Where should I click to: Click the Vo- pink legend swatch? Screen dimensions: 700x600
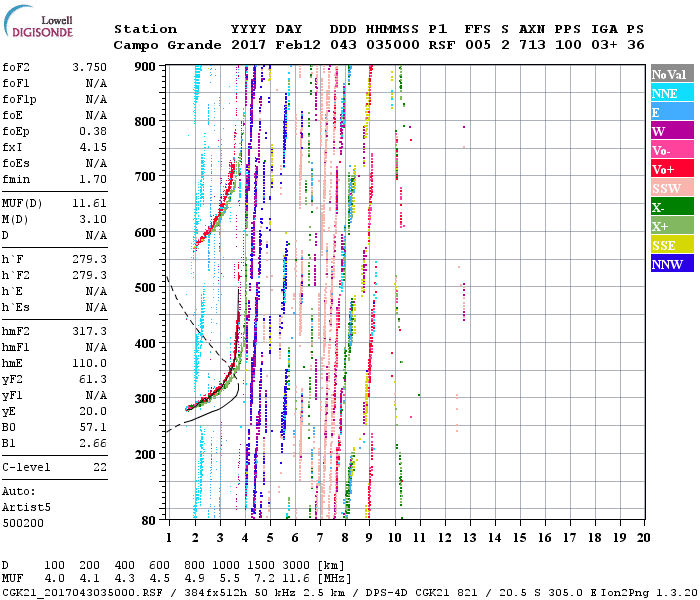click(671, 150)
